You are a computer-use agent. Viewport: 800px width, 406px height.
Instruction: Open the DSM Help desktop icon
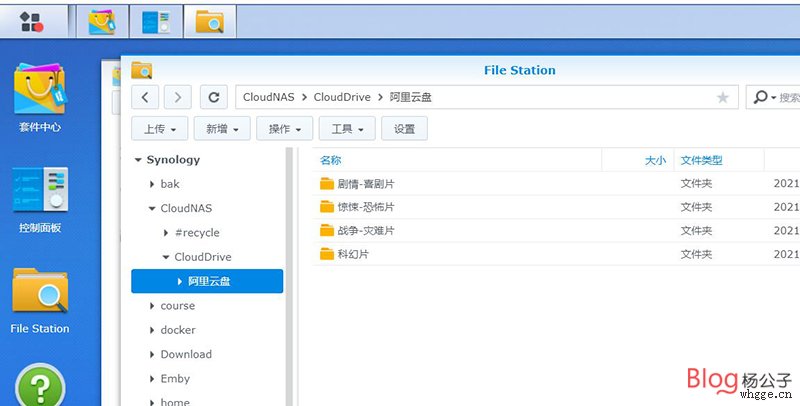[x=40, y=385]
